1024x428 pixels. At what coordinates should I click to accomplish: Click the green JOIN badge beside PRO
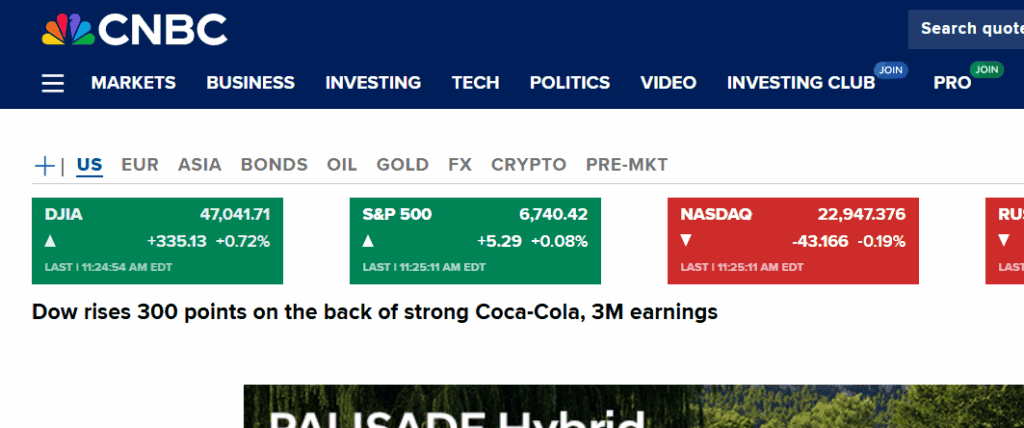point(987,70)
